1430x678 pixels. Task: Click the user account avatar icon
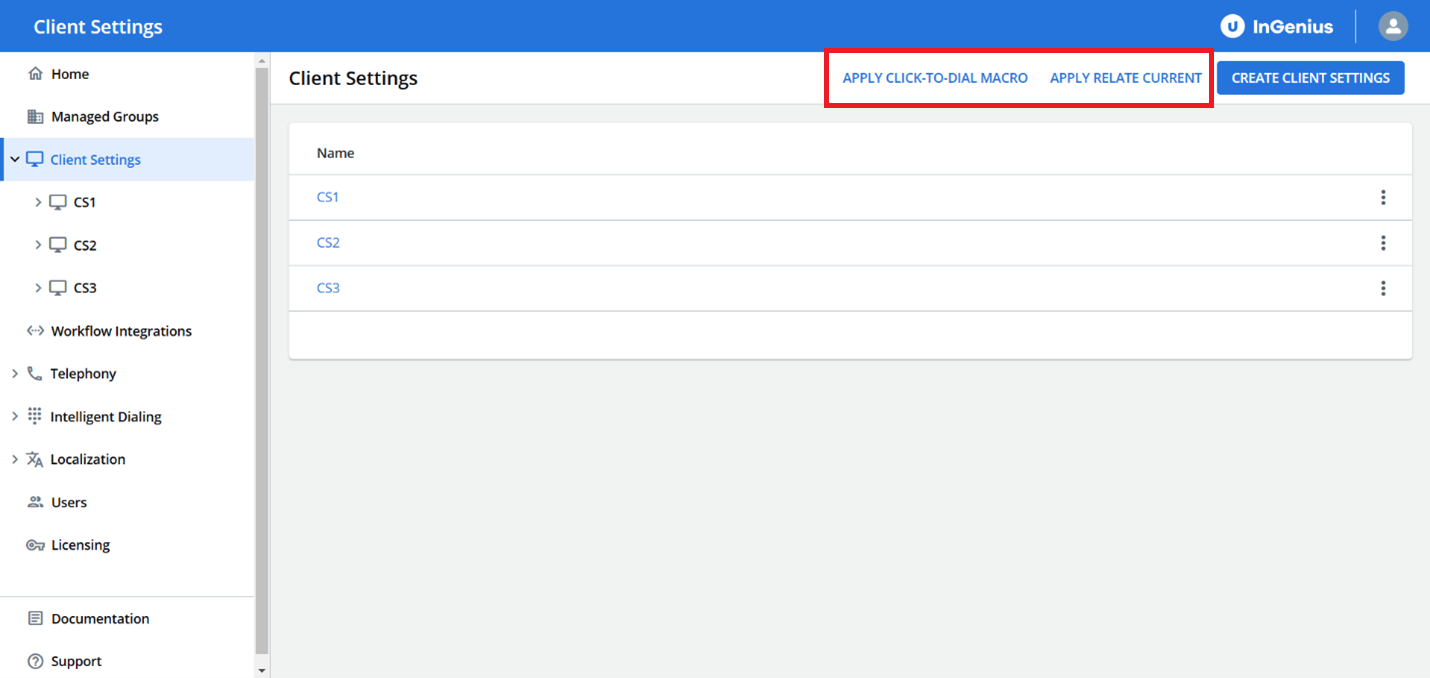tap(1393, 26)
